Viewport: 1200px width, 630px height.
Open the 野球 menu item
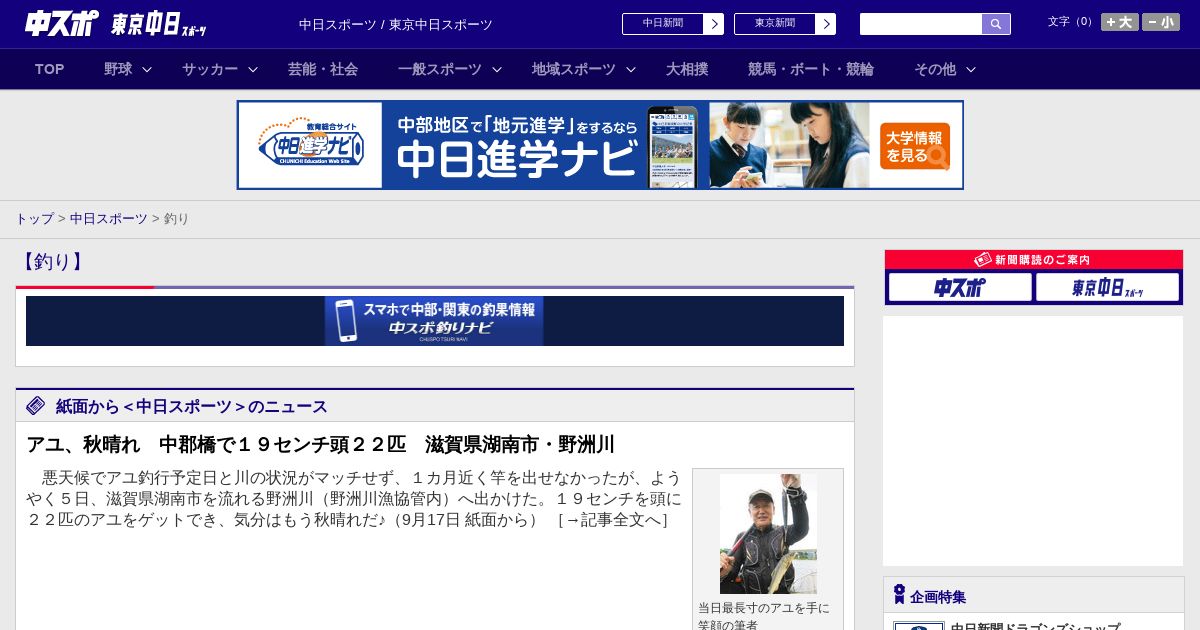118,69
